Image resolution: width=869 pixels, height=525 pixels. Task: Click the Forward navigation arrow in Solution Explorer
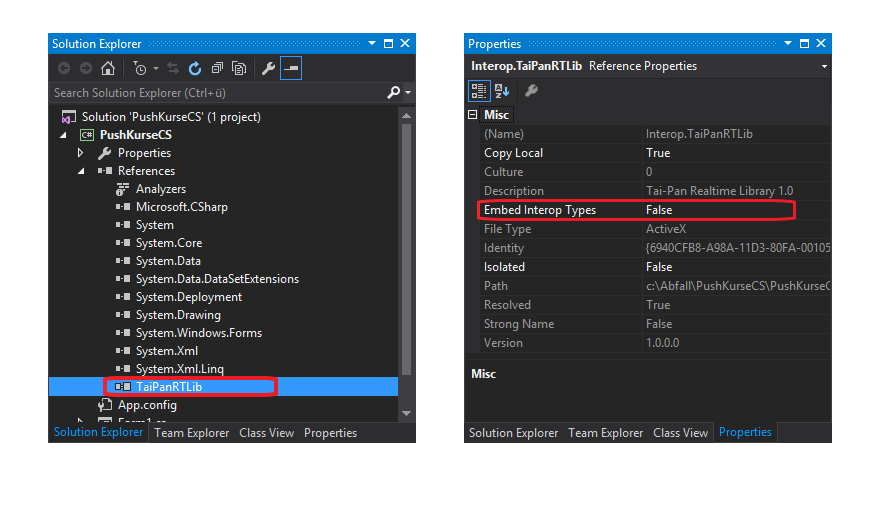85,68
